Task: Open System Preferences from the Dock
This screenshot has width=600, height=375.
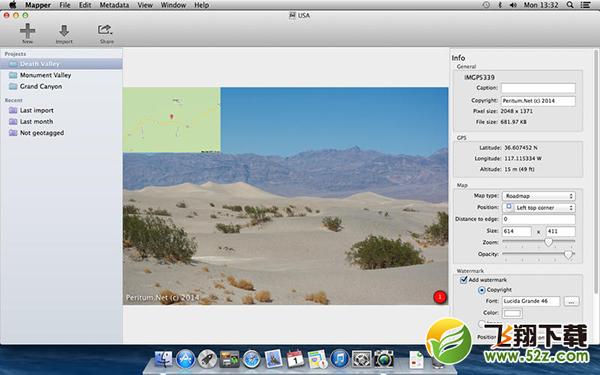Action: [x=361, y=359]
